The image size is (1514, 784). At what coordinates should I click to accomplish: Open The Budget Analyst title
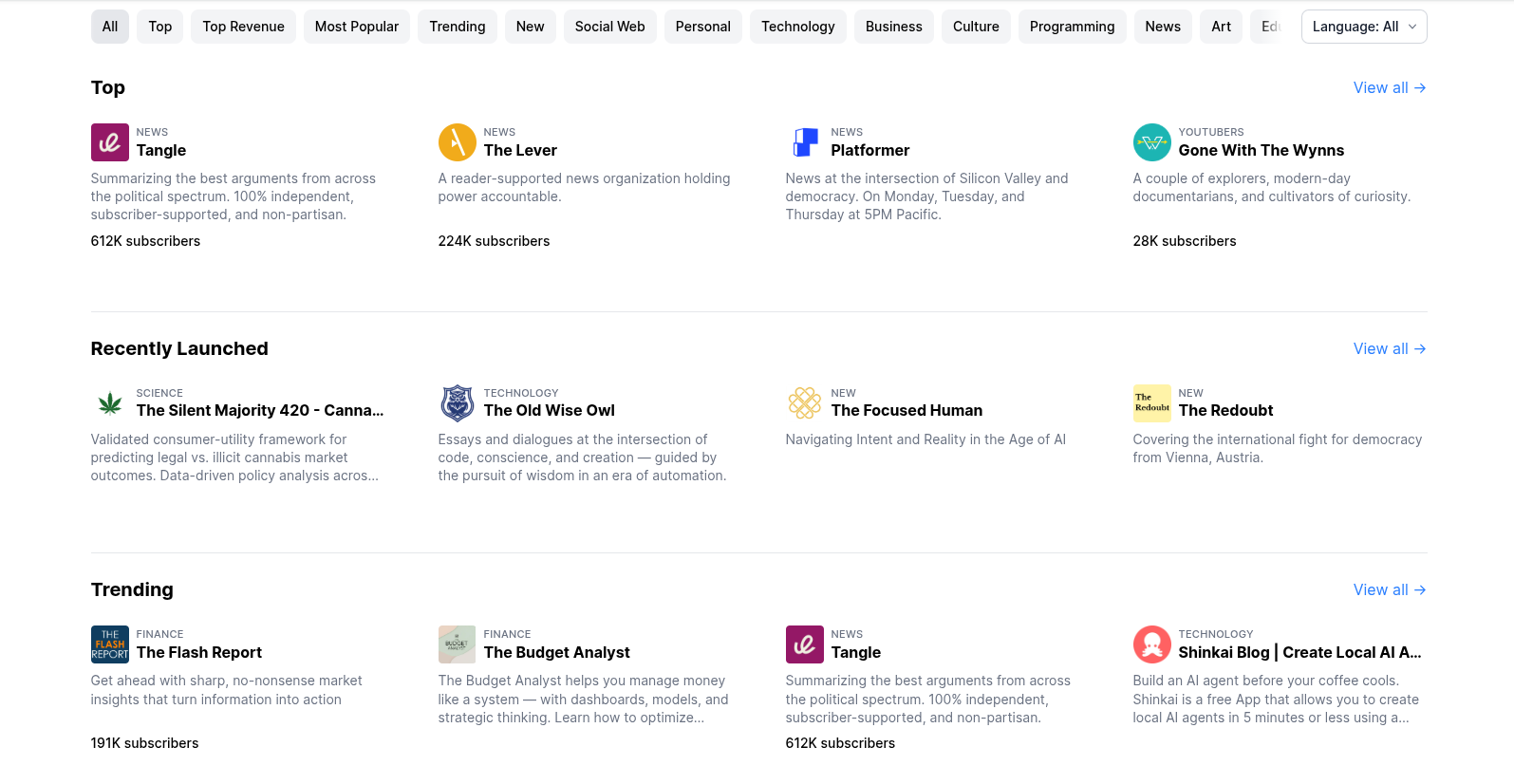coord(557,652)
